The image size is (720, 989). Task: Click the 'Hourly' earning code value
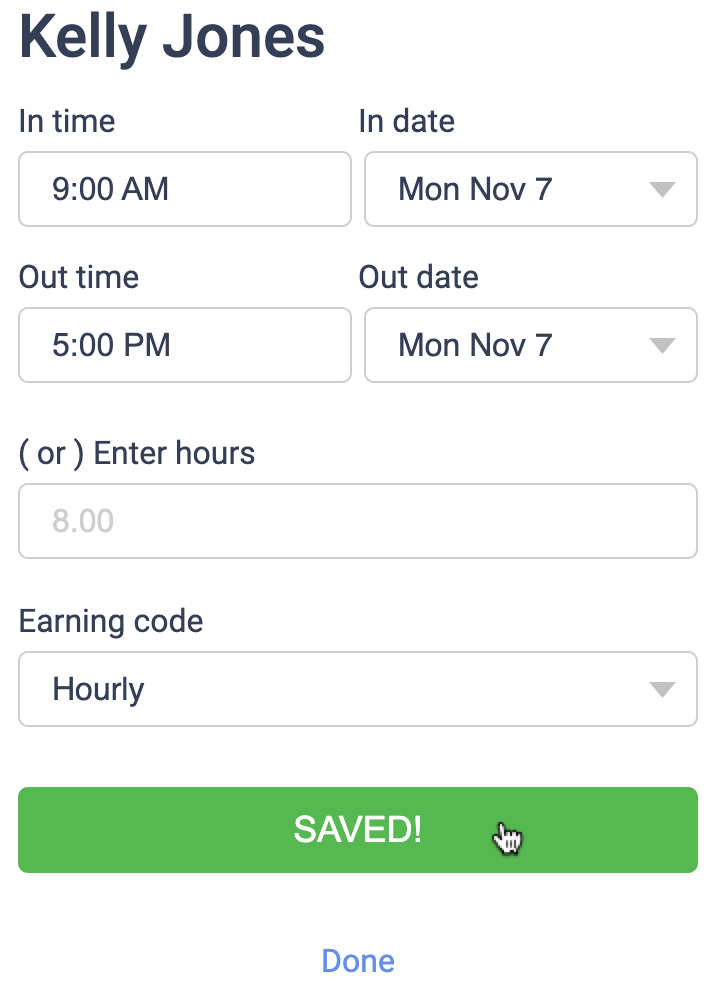[98, 689]
